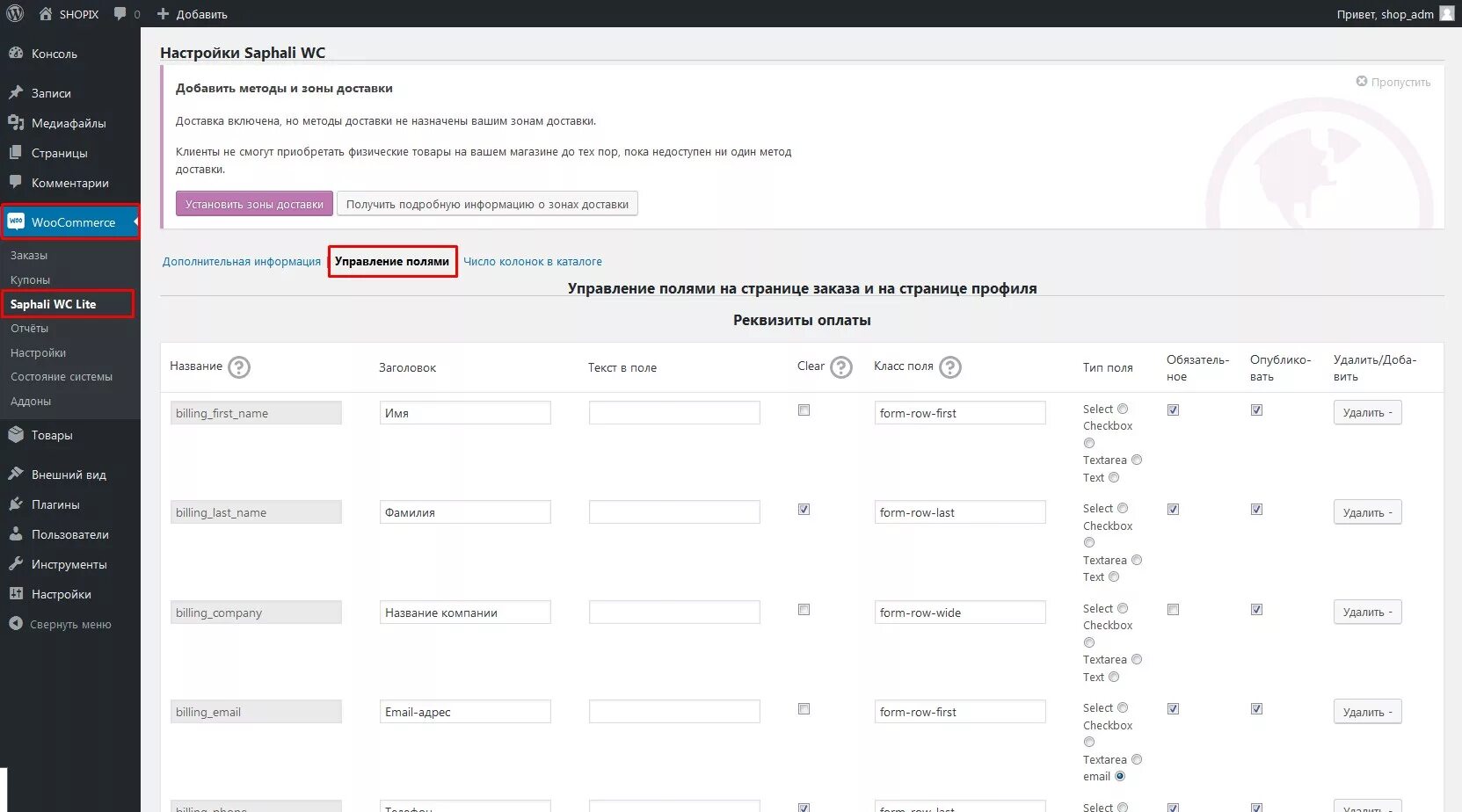Click the WooCommerce logo icon
The image size is (1462, 812).
(16, 221)
